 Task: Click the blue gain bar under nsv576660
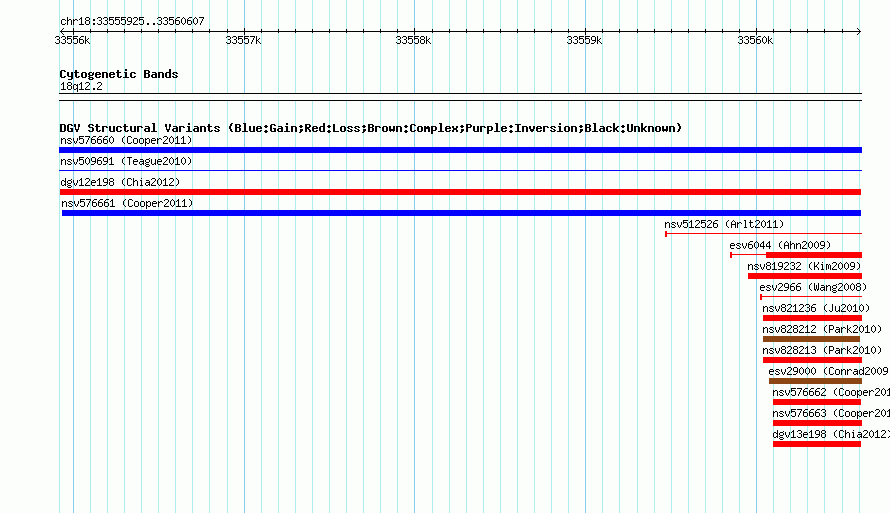[460, 150]
